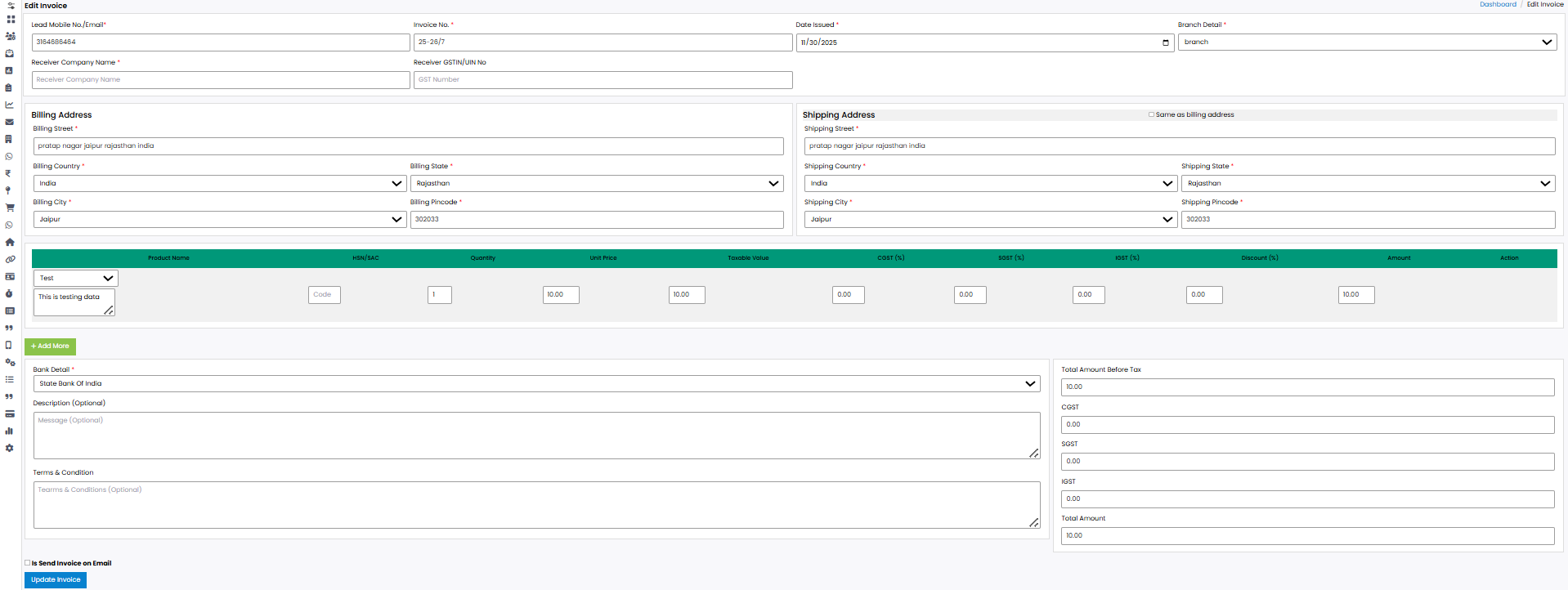Image resolution: width=1568 pixels, height=590 pixels.
Task: Click the Receiver Company Name field
Action: (x=221, y=80)
